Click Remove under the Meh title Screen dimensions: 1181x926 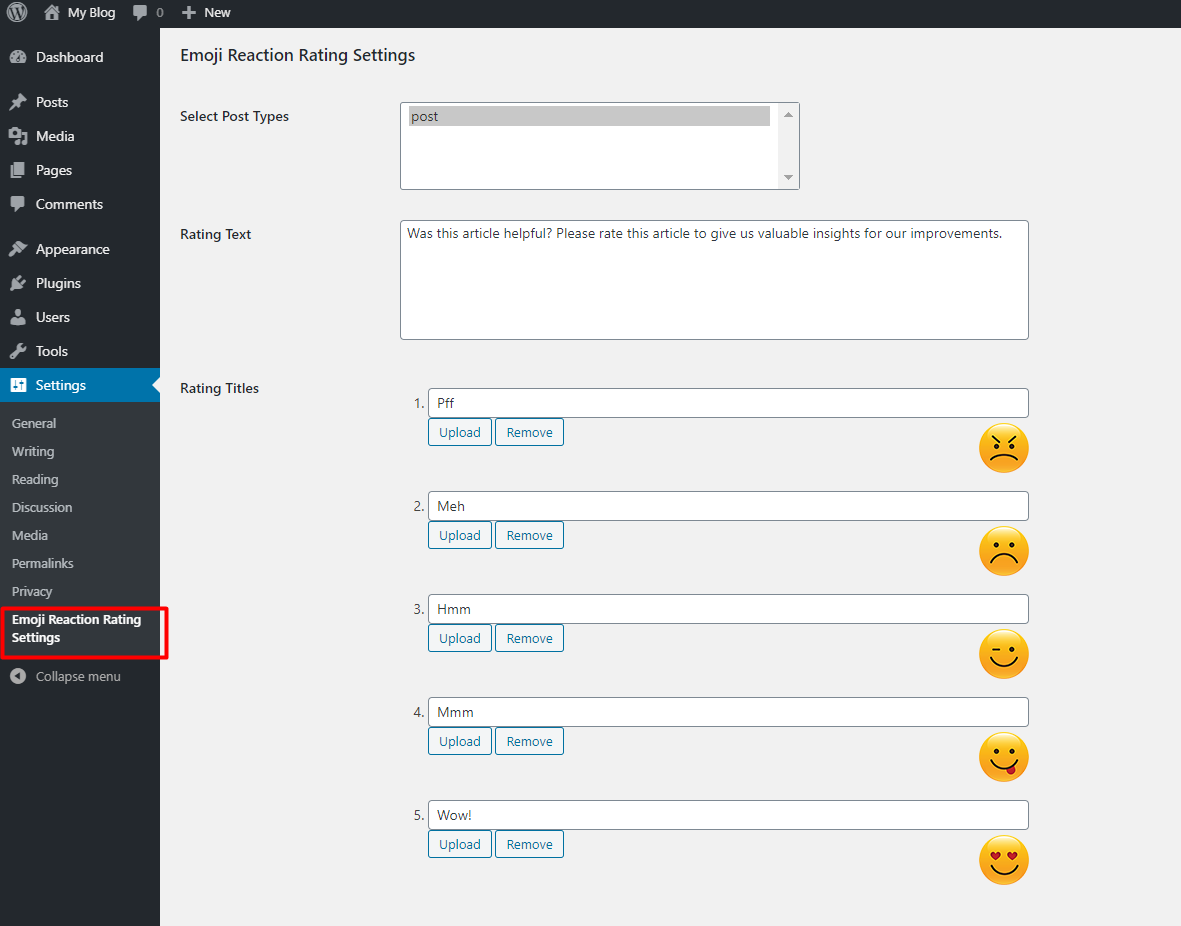[x=529, y=536]
